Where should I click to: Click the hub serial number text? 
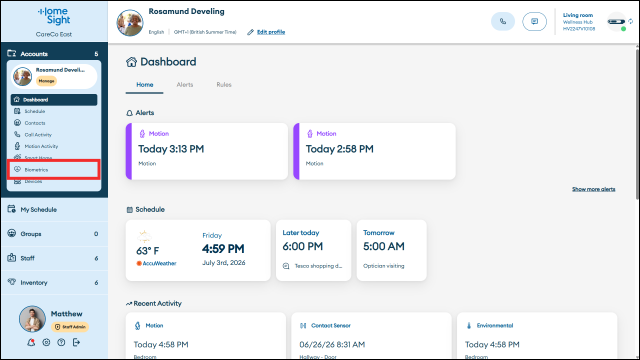(579, 29)
